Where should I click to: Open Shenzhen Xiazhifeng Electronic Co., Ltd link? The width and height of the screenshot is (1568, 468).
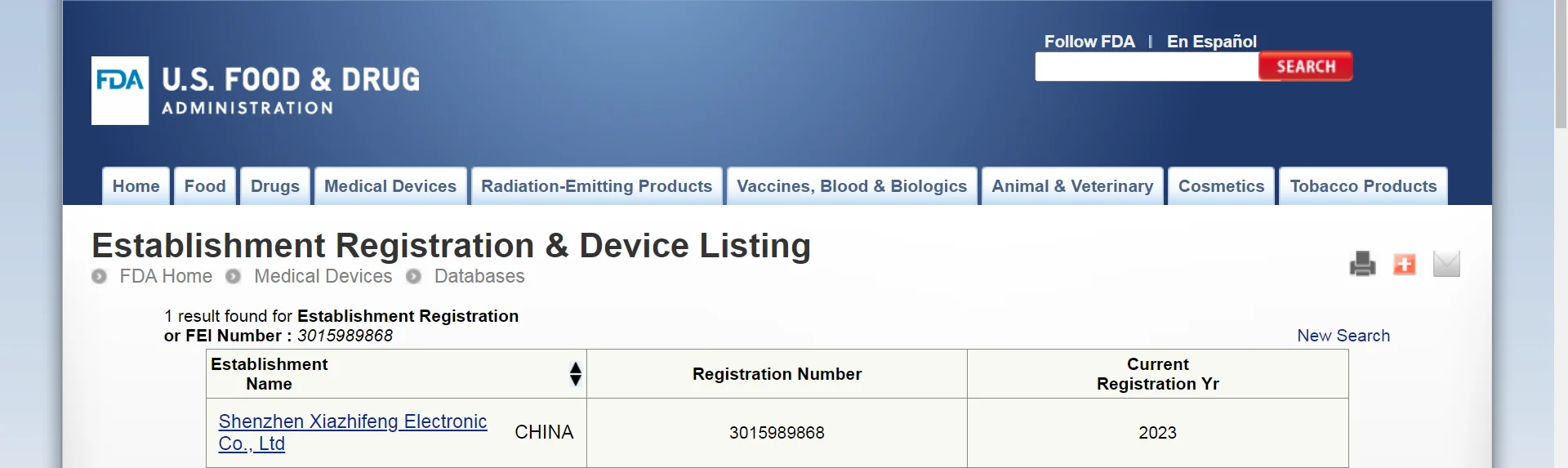click(352, 422)
